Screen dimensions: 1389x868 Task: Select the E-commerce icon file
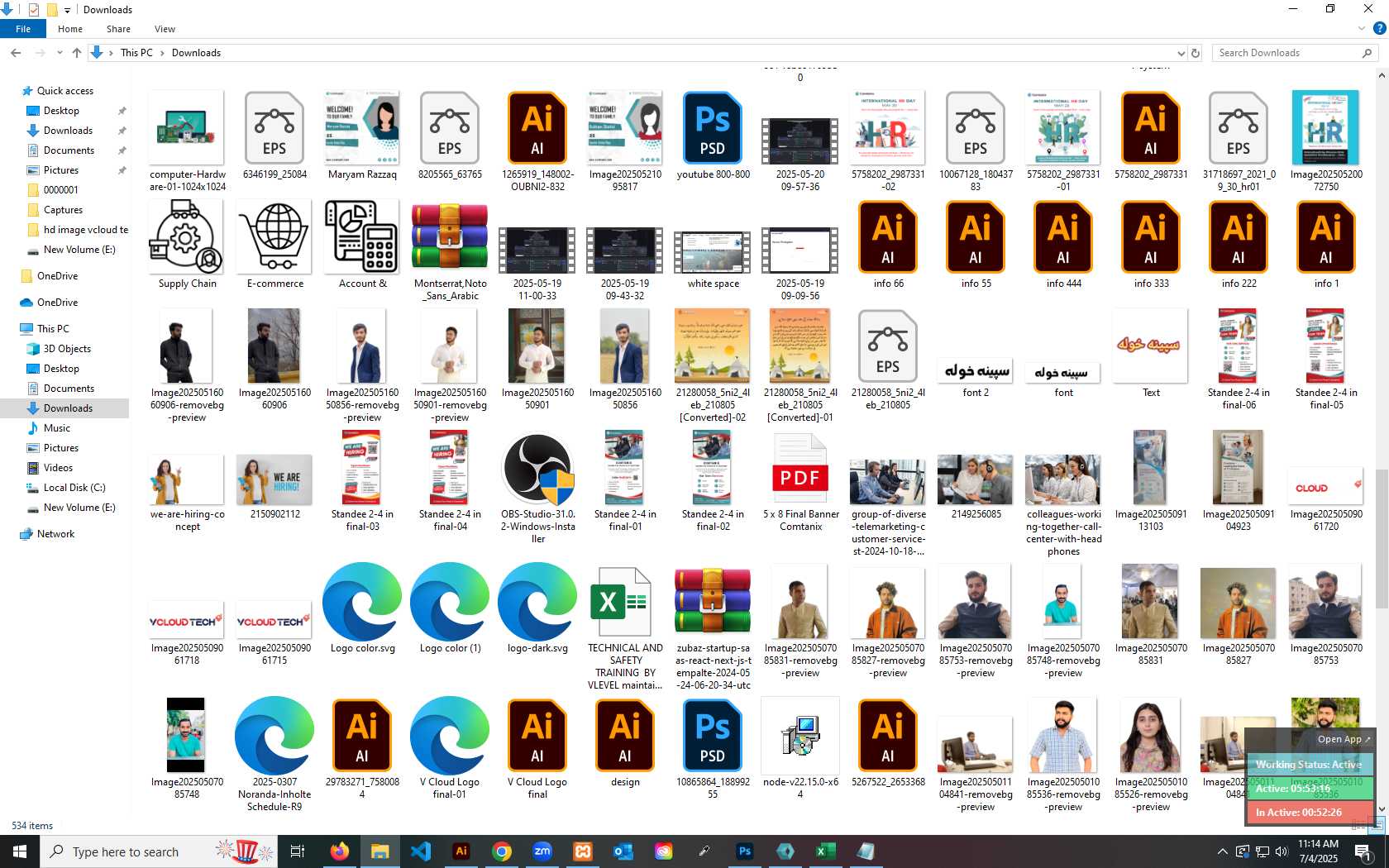[274, 245]
